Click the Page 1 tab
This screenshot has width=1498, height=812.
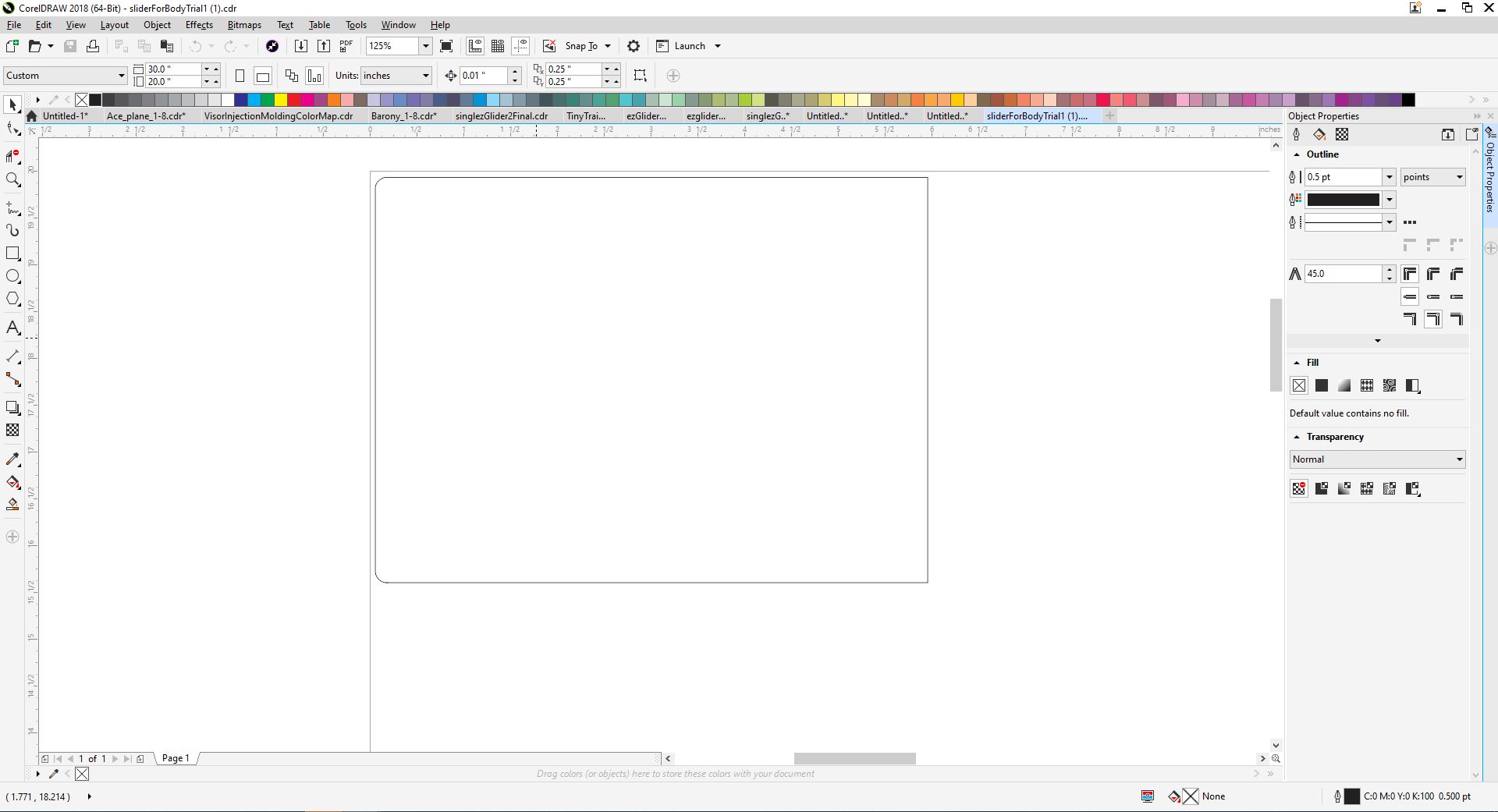(176, 758)
